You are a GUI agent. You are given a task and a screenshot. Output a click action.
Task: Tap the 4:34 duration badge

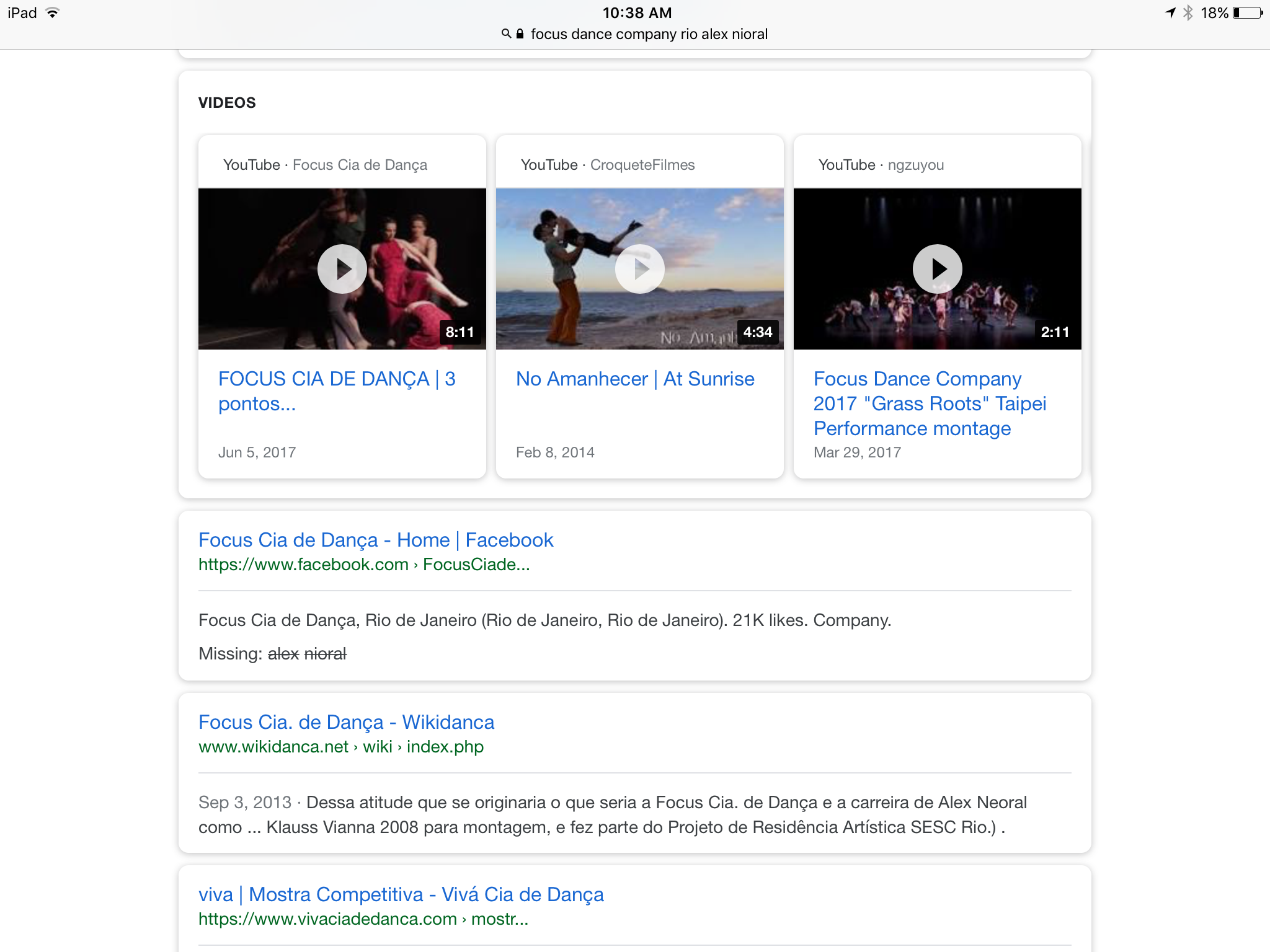pos(757,332)
